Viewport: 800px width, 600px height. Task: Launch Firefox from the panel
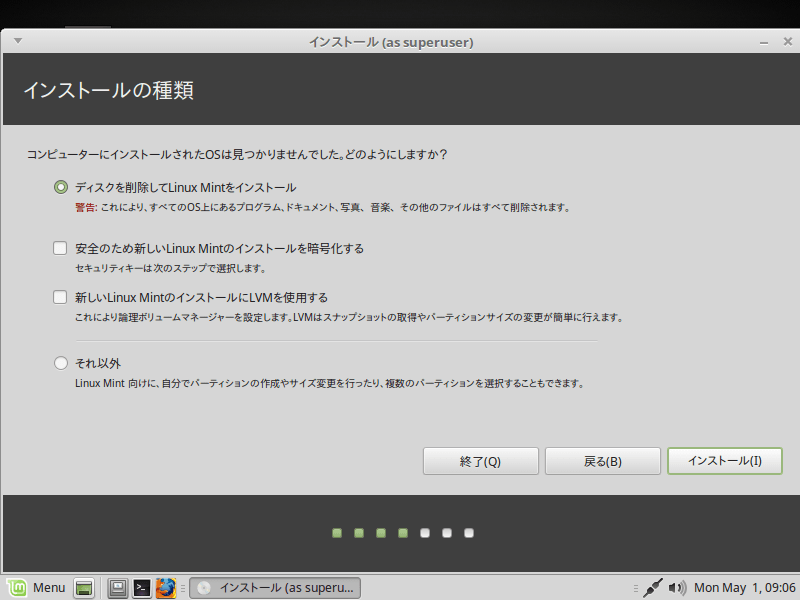[x=166, y=588]
